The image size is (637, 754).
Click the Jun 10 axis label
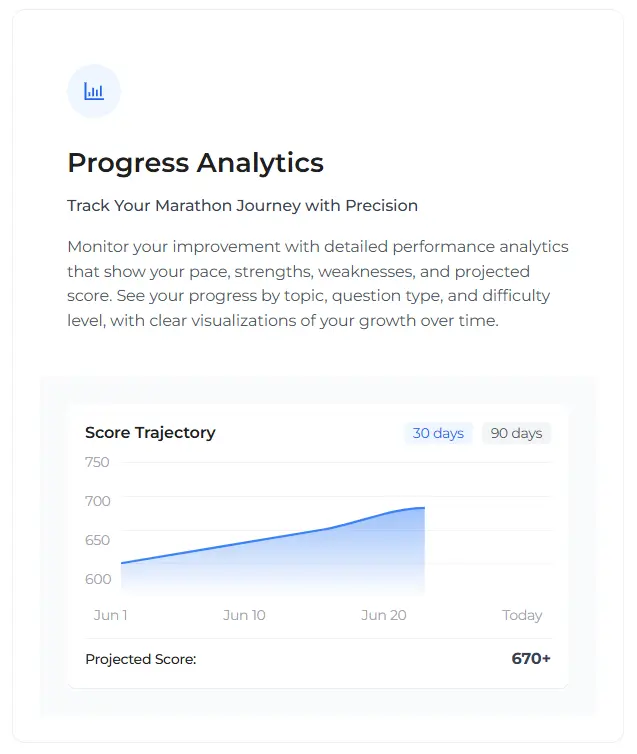[244, 615]
